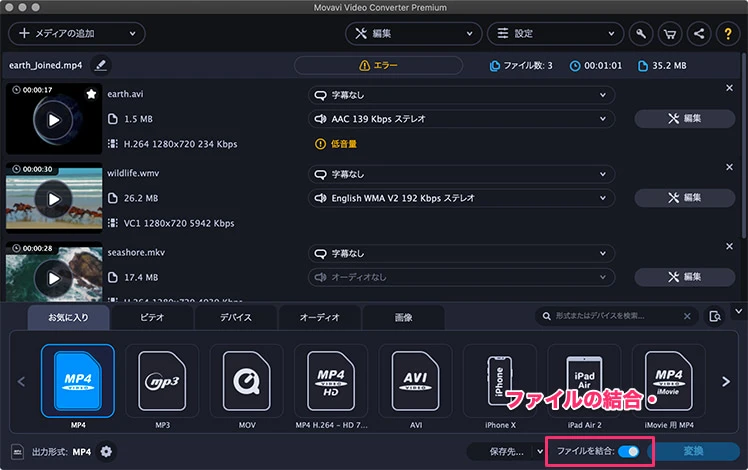Click the wrench activation icon

(641, 33)
